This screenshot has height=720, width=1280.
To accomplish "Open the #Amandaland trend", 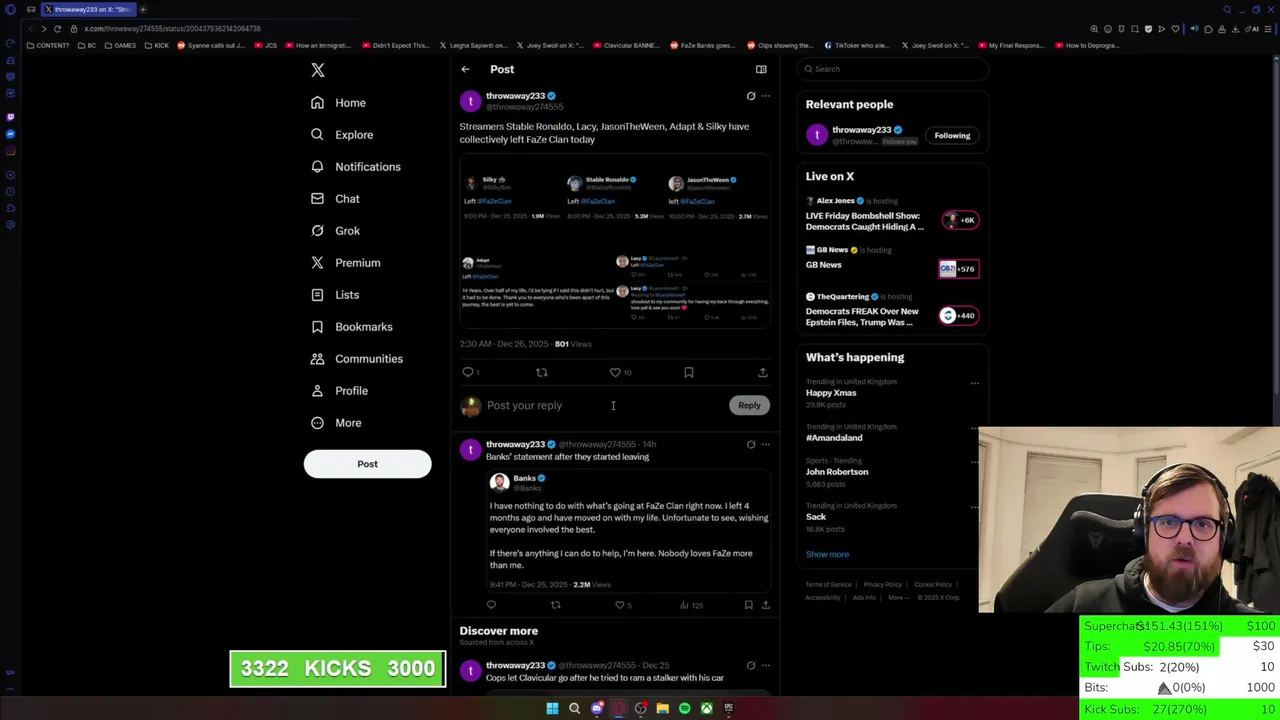I will 834,438.
